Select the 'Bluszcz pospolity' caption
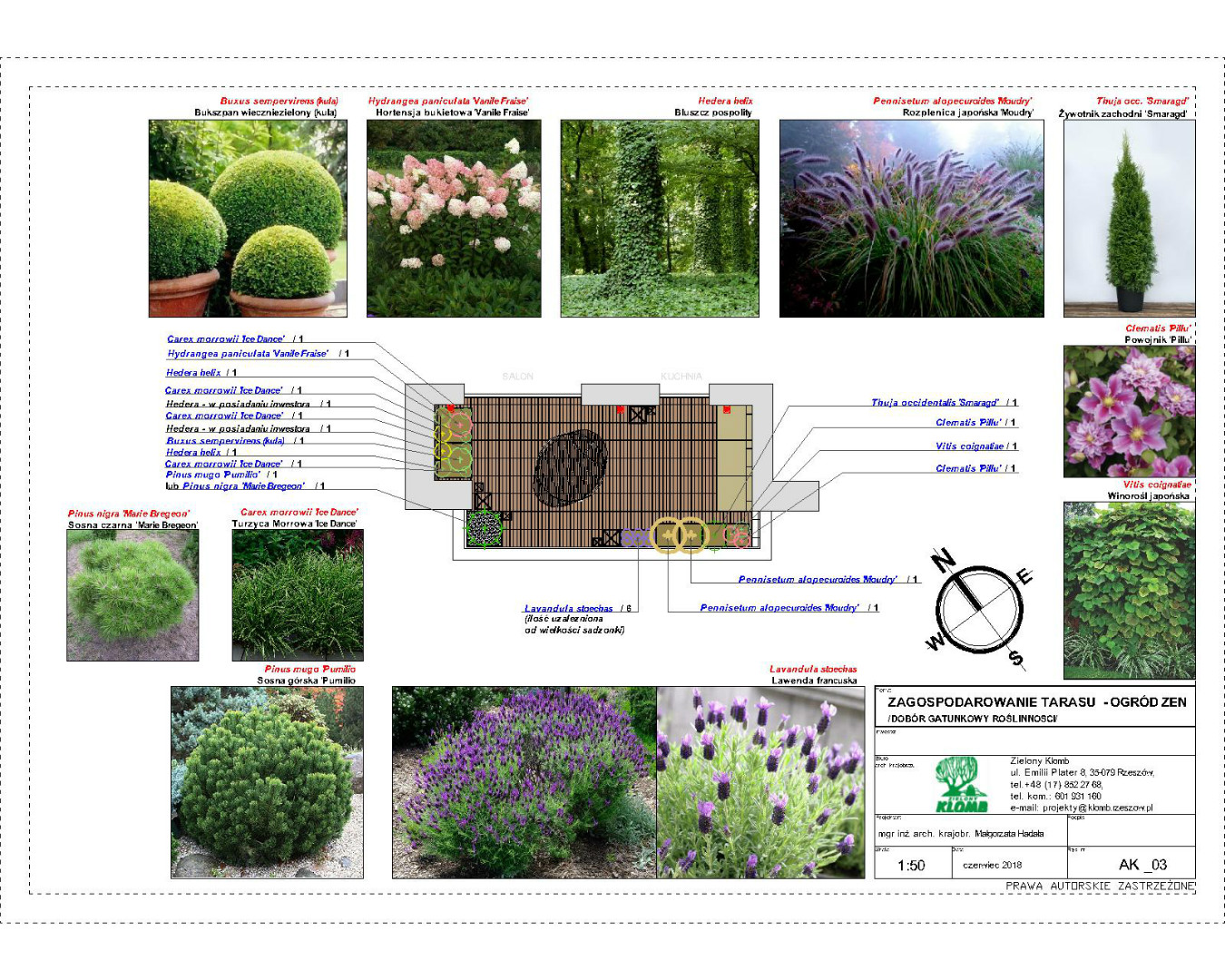The height and width of the screenshot is (980, 1225). (x=713, y=113)
